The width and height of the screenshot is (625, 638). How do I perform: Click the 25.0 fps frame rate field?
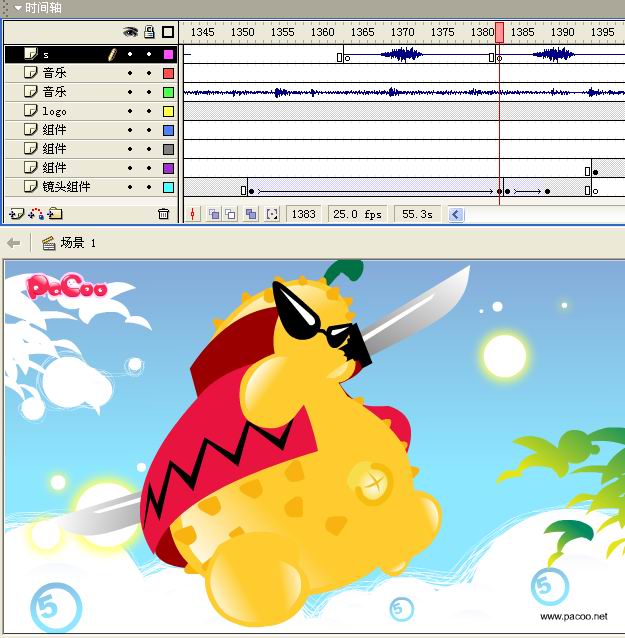point(357,214)
